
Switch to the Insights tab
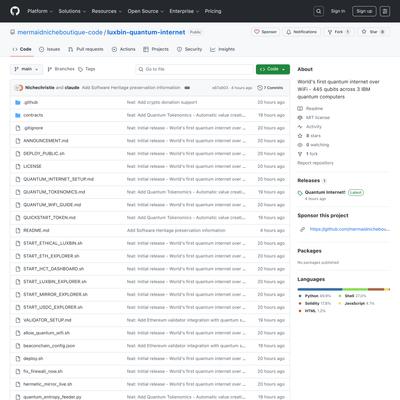[222, 49]
